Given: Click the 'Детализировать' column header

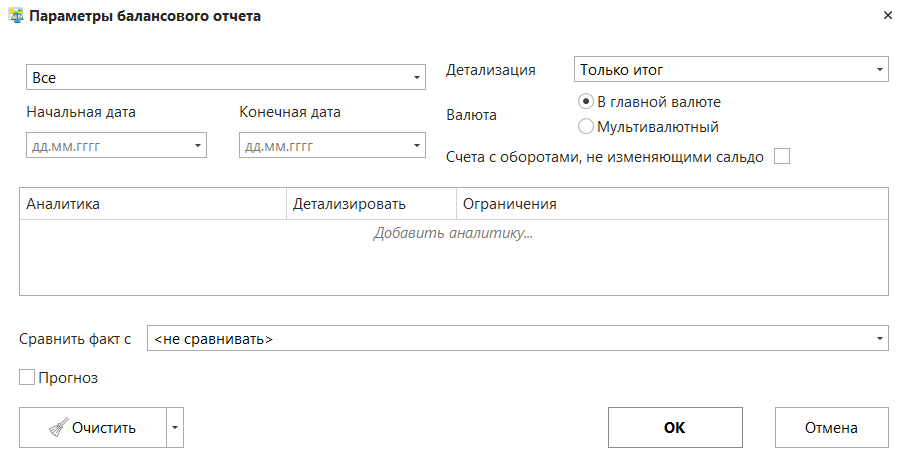Looking at the screenshot, I should [x=370, y=204].
